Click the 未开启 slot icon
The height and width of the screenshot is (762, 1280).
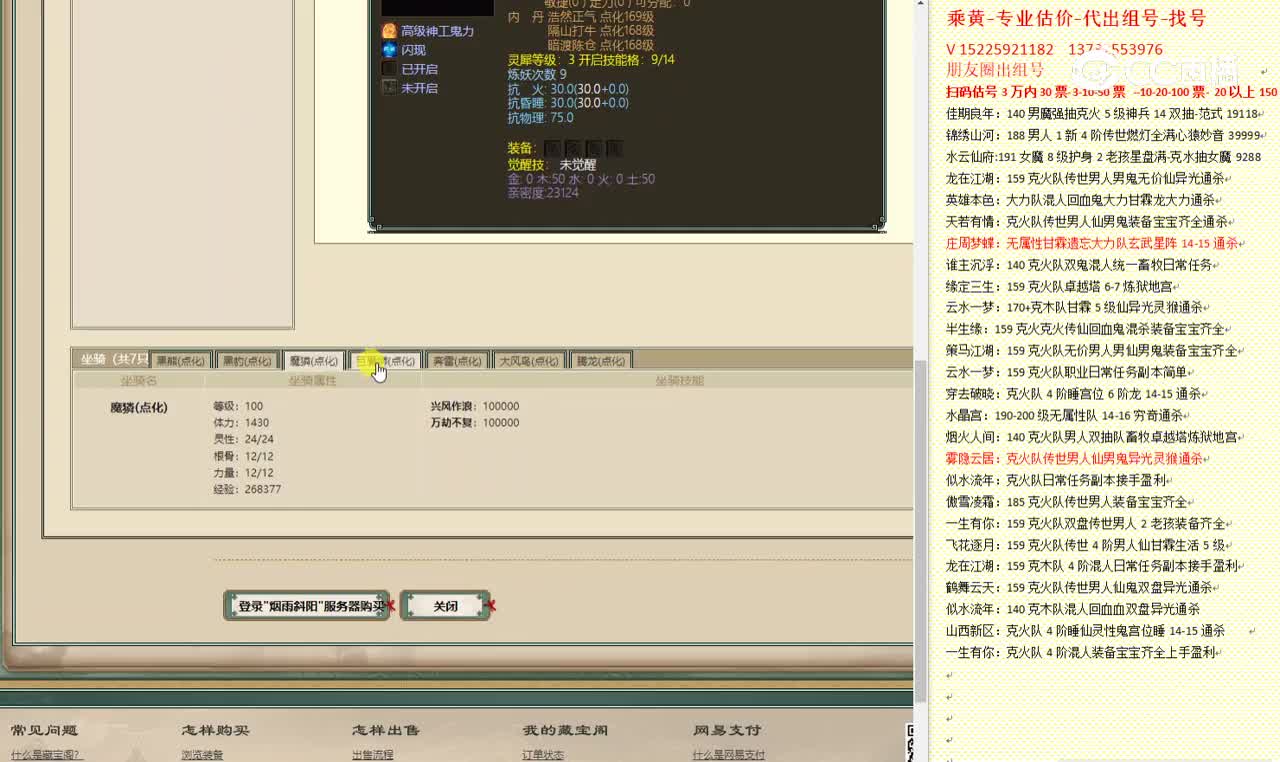(389, 88)
